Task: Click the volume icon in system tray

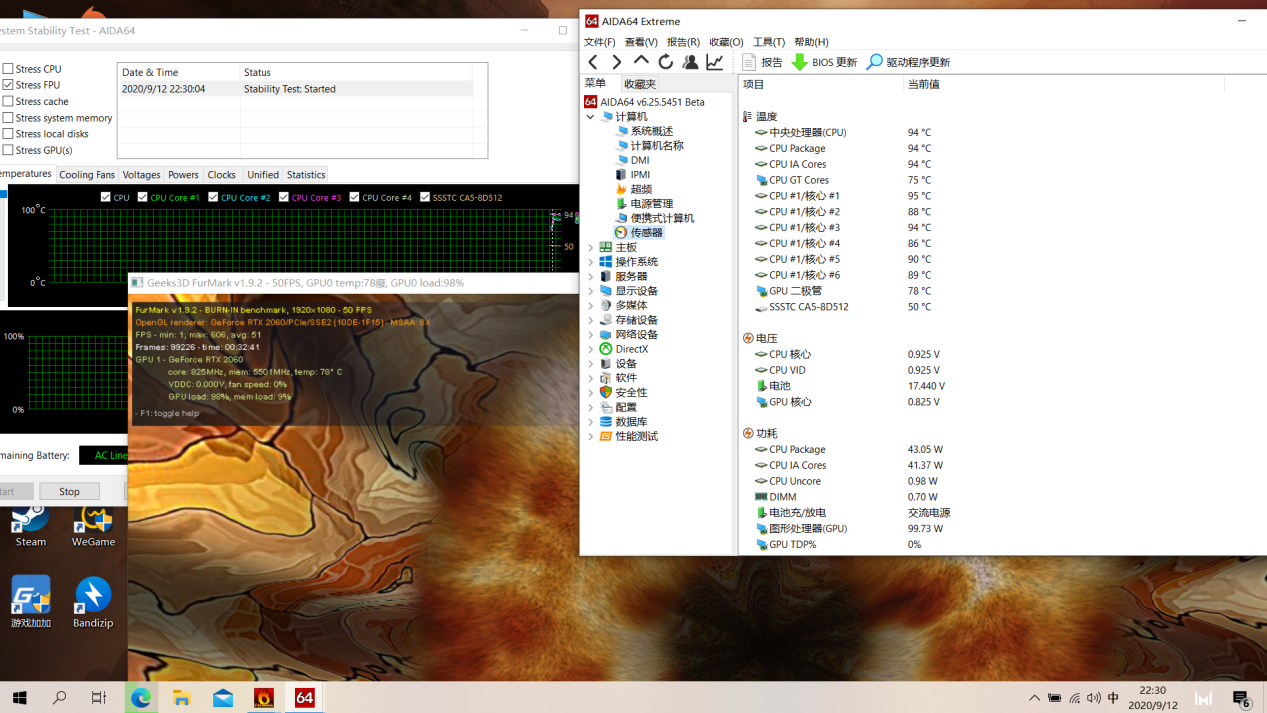Action: click(x=1094, y=698)
